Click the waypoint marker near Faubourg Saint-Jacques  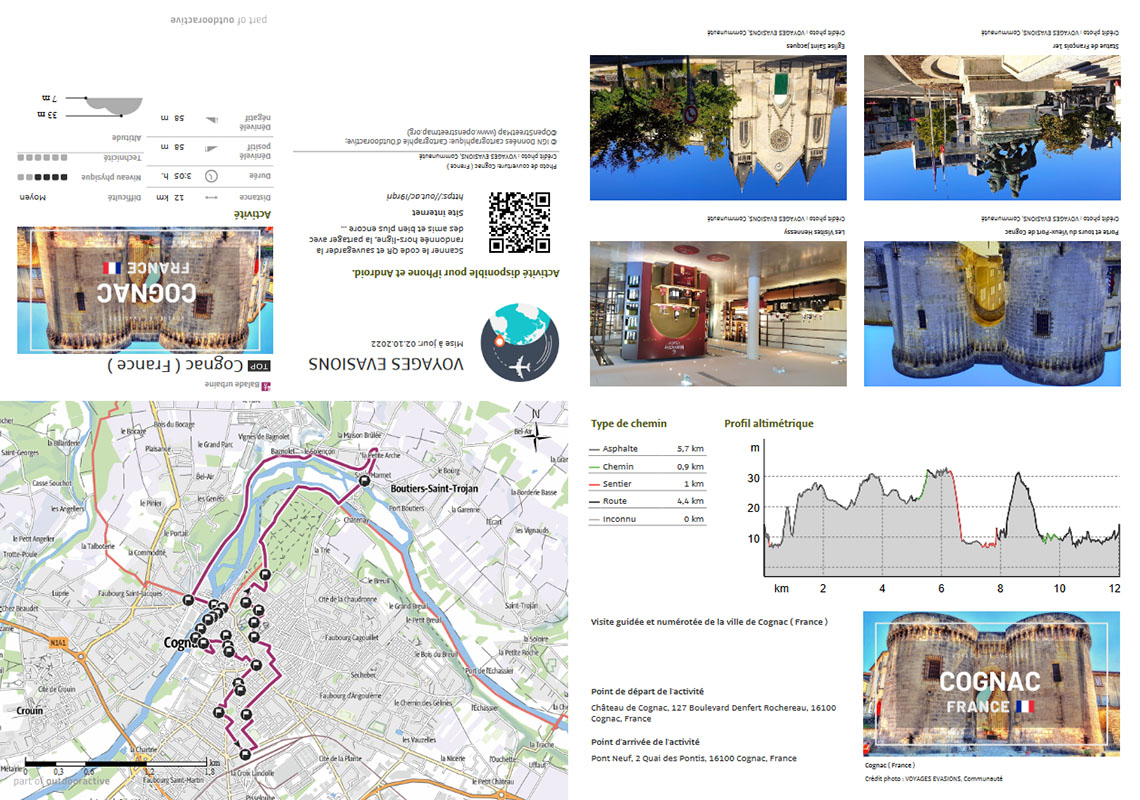click(188, 600)
